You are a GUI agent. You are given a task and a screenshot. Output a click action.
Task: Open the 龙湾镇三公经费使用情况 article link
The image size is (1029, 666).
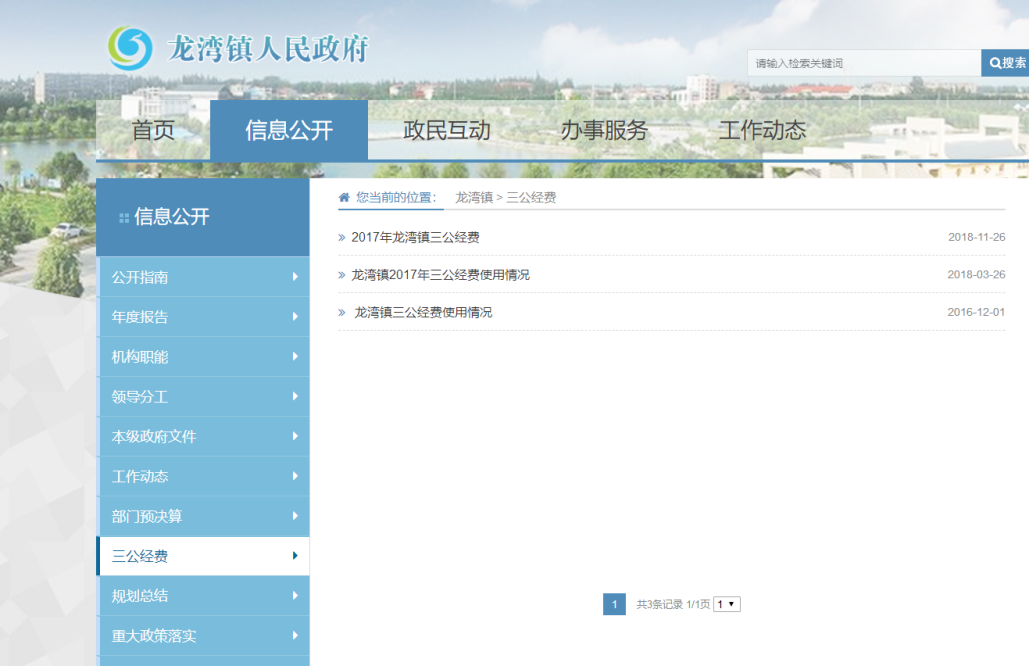click(x=423, y=312)
